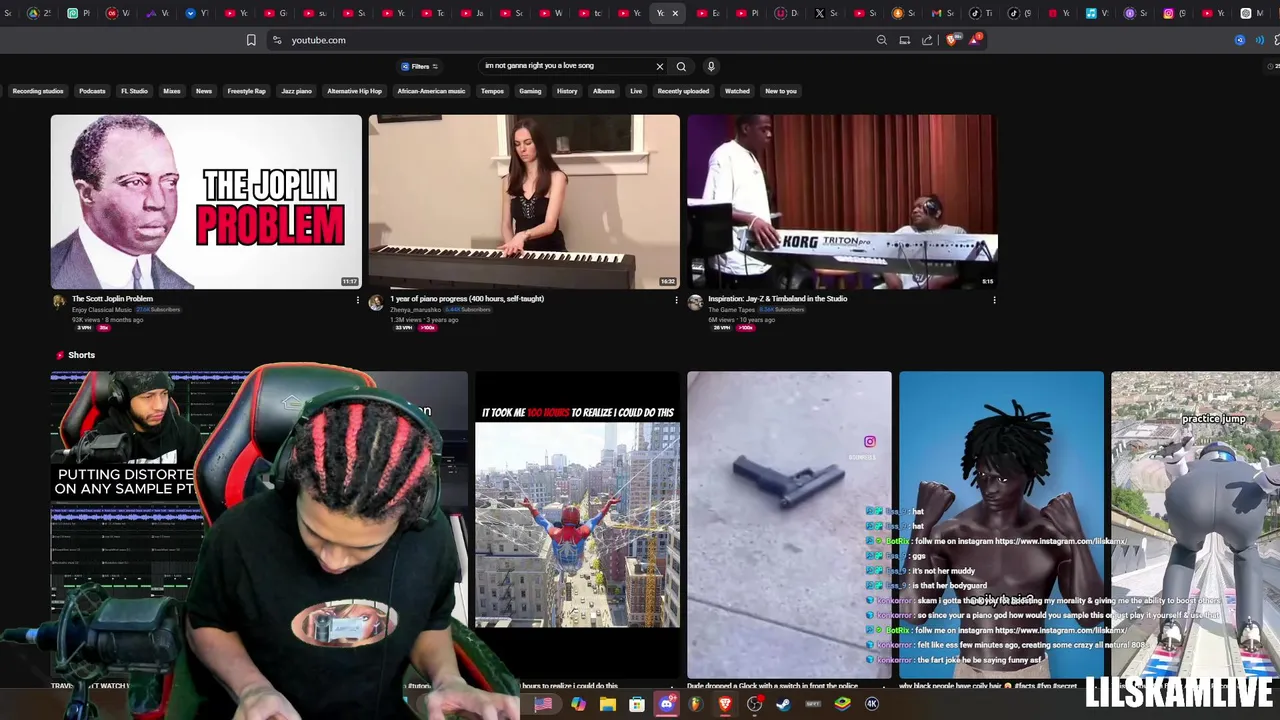The height and width of the screenshot is (720, 1280).
Task: Start voice search with microphone icon
Action: [x=711, y=66]
